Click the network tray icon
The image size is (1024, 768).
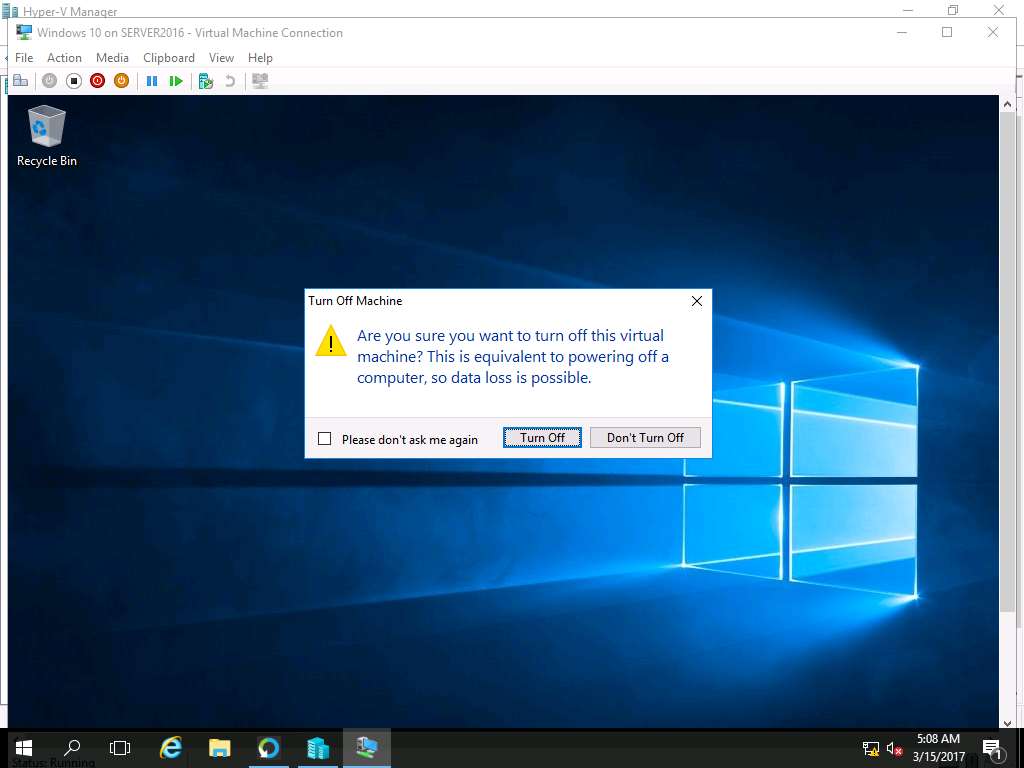[871, 749]
